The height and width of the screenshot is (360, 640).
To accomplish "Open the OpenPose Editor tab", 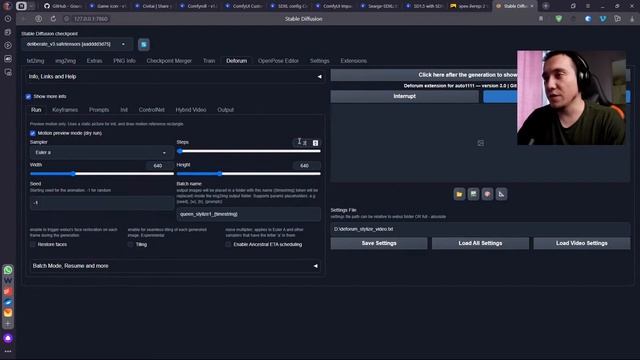I will (278, 61).
